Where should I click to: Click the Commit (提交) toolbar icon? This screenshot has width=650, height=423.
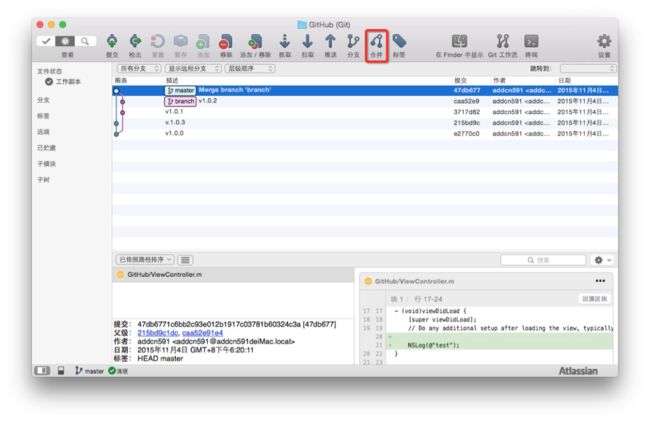pyautogui.click(x=112, y=41)
